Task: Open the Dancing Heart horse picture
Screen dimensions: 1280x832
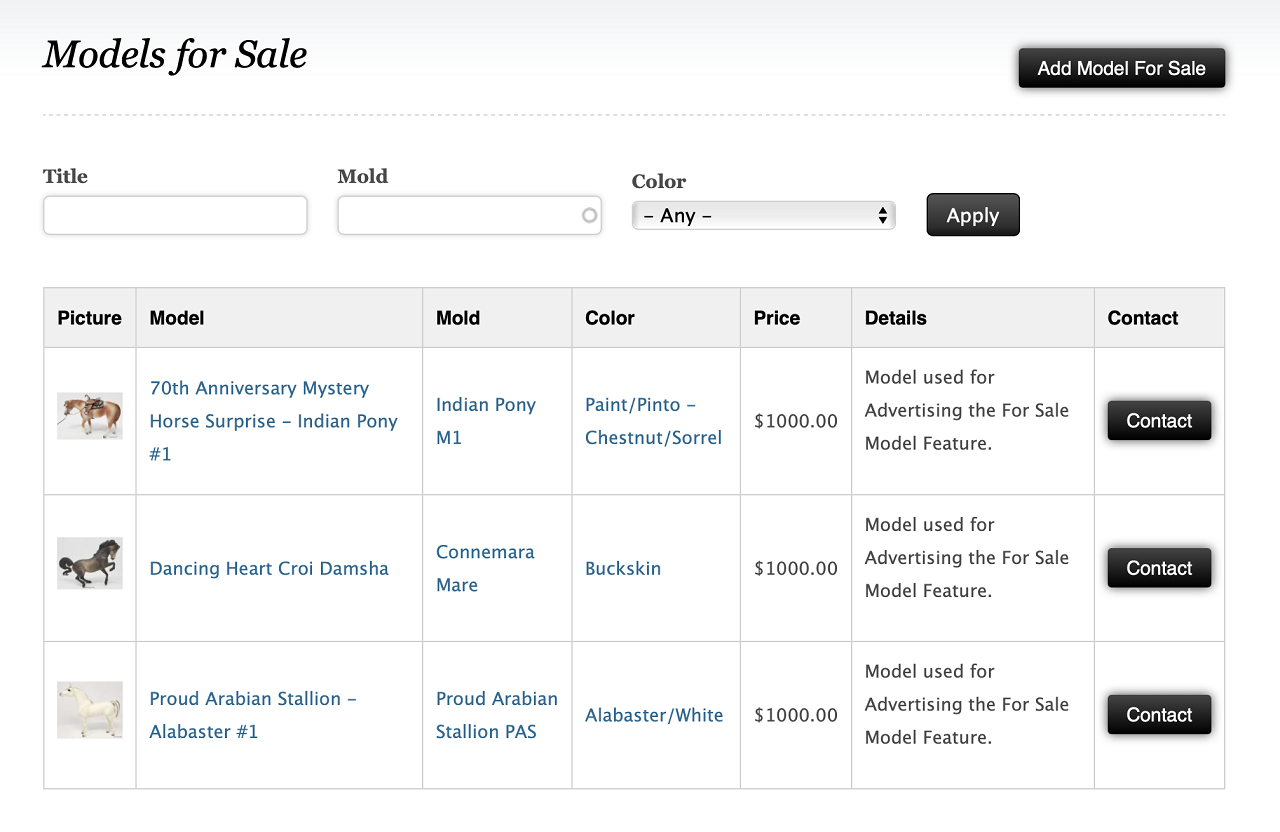Action: [x=89, y=563]
